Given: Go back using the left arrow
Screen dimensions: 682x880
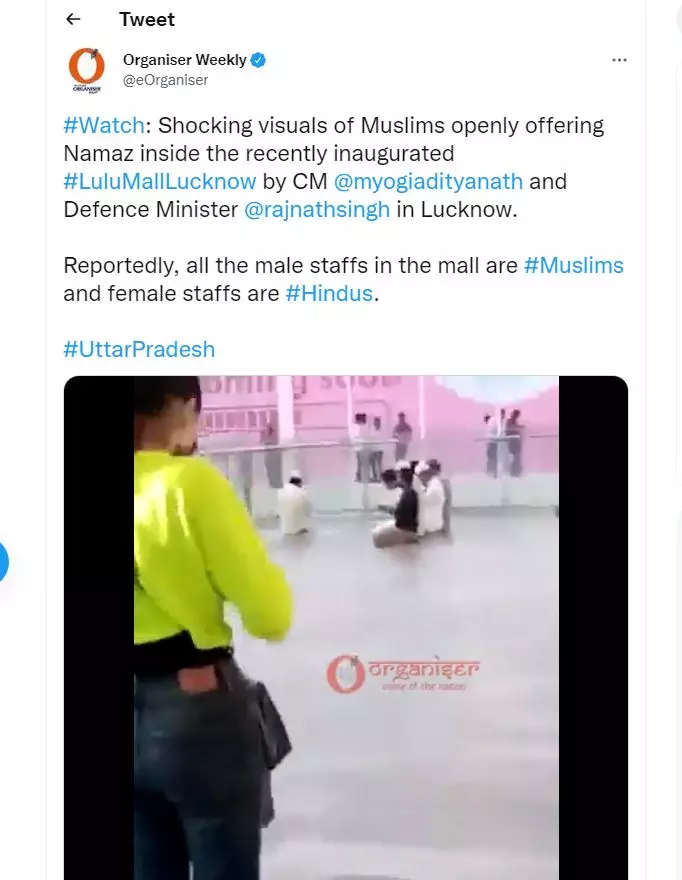Looking at the screenshot, I should pos(74,20).
